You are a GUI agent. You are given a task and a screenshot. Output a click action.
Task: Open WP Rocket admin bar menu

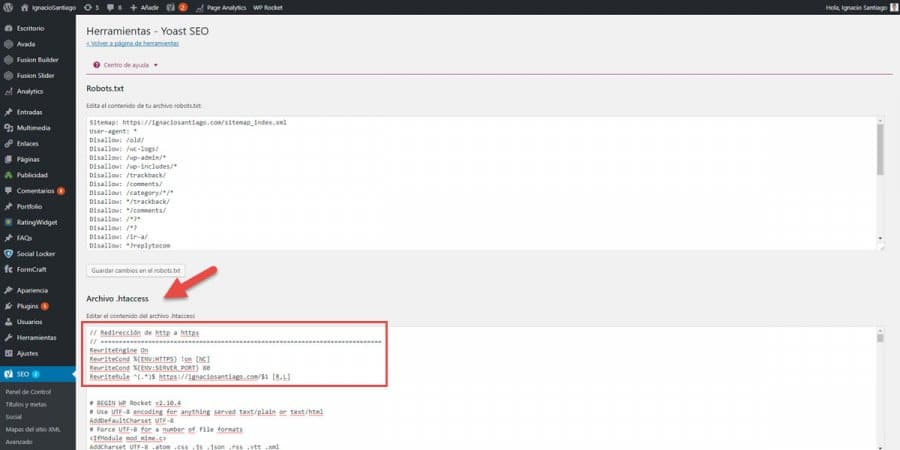(x=267, y=7)
